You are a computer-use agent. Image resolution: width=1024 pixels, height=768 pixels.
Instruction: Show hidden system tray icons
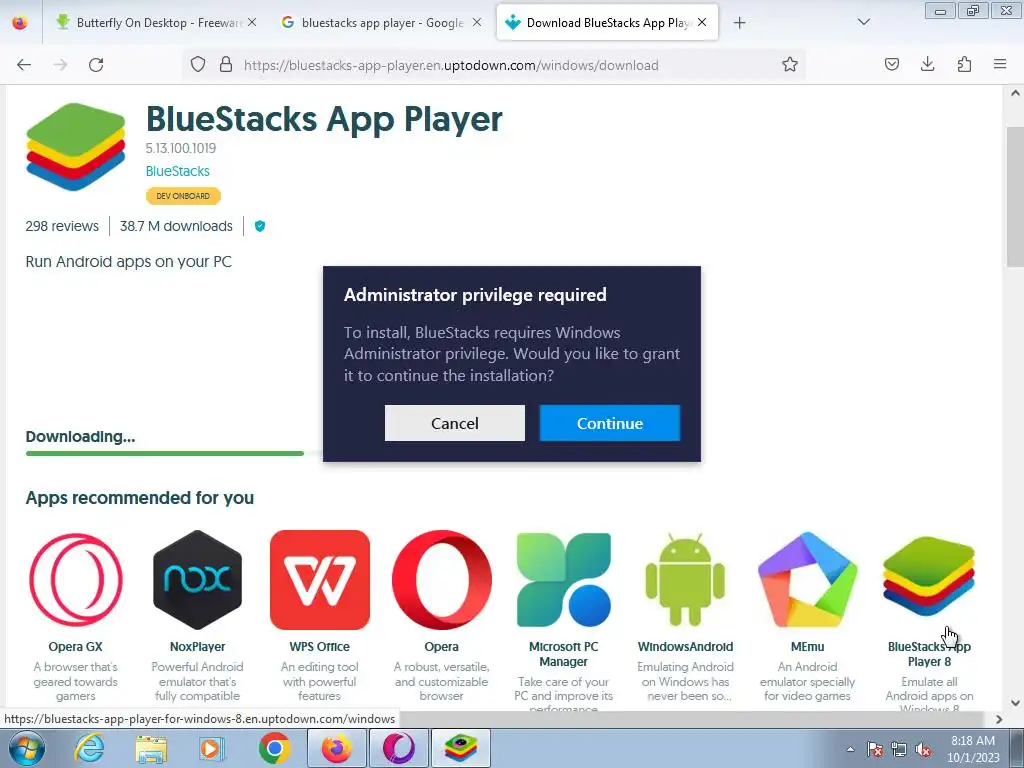850,749
